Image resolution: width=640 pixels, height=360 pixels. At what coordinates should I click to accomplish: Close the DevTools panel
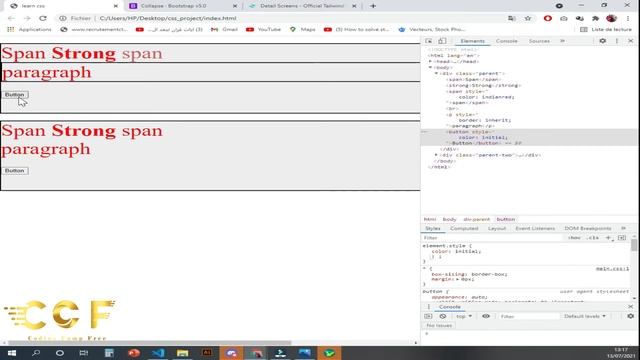pyautogui.click(x=631, y=41)
